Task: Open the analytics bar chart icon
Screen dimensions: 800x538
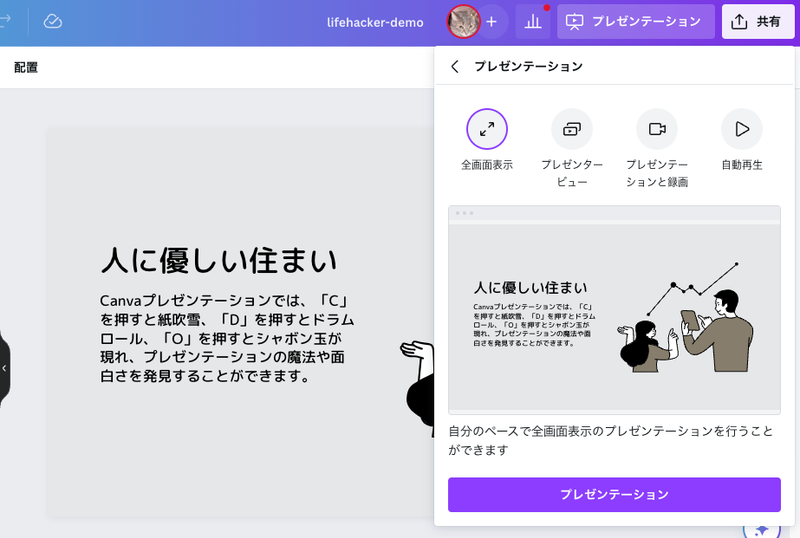Action: pos(533,21)
